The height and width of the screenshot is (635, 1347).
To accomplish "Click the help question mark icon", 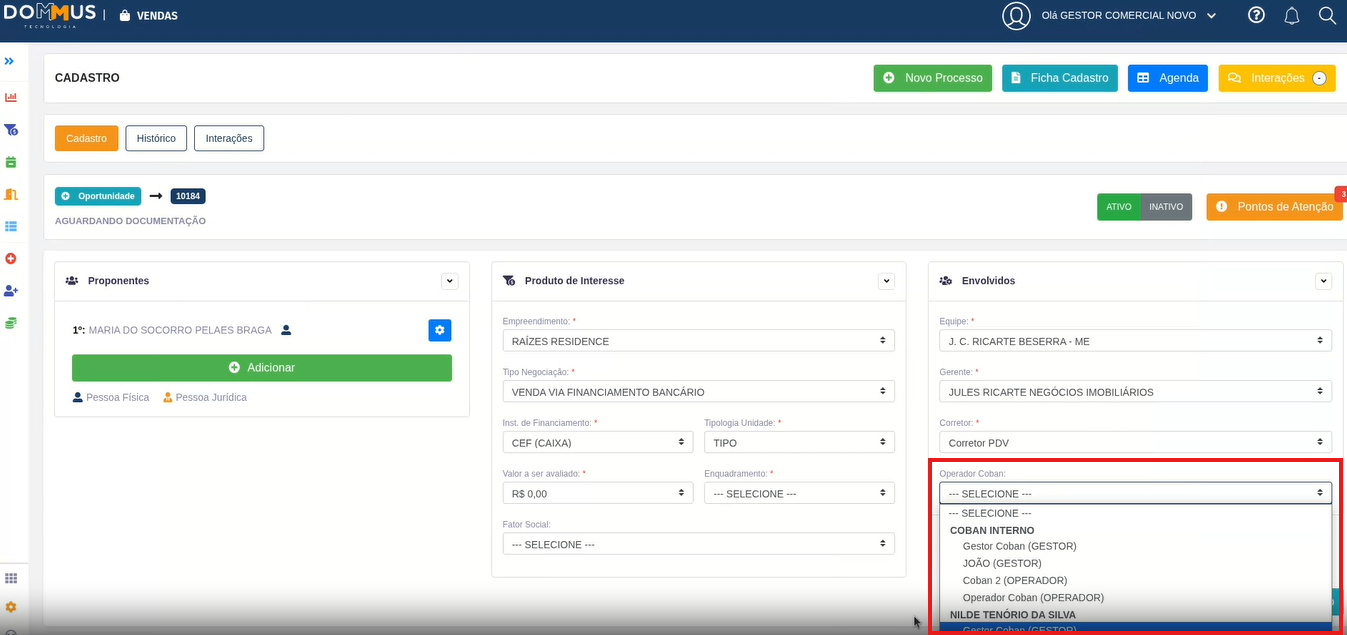I will pos(1256,15).
